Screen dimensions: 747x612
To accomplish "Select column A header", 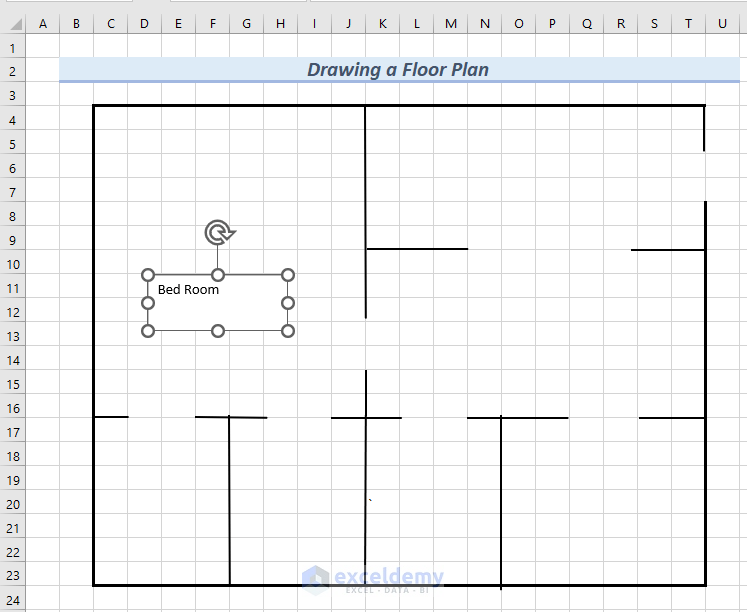I will click(43, 24).
